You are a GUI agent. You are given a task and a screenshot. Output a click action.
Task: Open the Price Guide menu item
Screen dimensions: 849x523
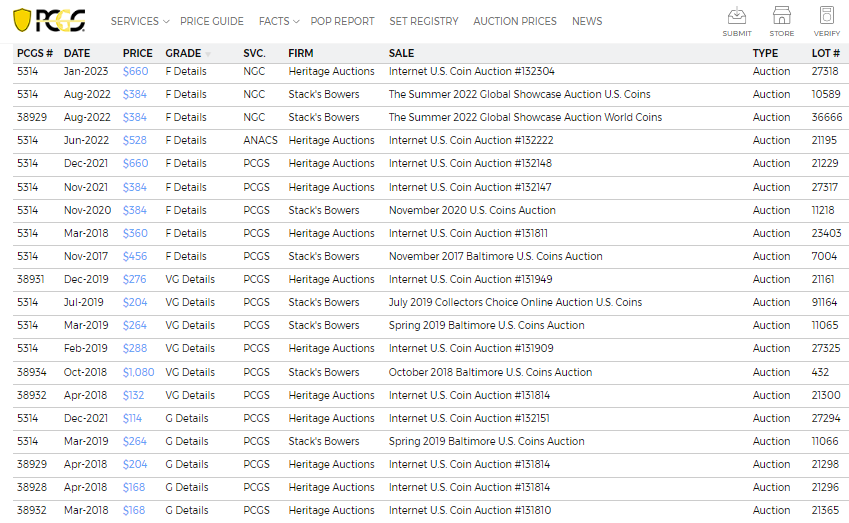click(x=212, y=21)
